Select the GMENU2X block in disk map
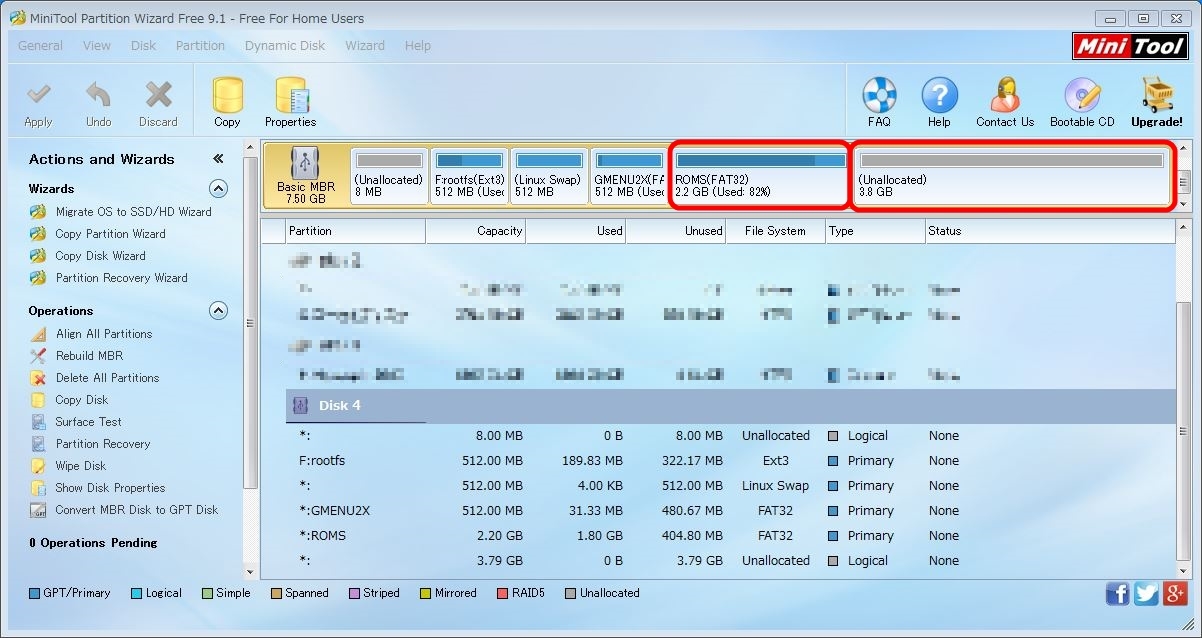The height and width of the screenshot is (638, 1202). pos(629,176)
